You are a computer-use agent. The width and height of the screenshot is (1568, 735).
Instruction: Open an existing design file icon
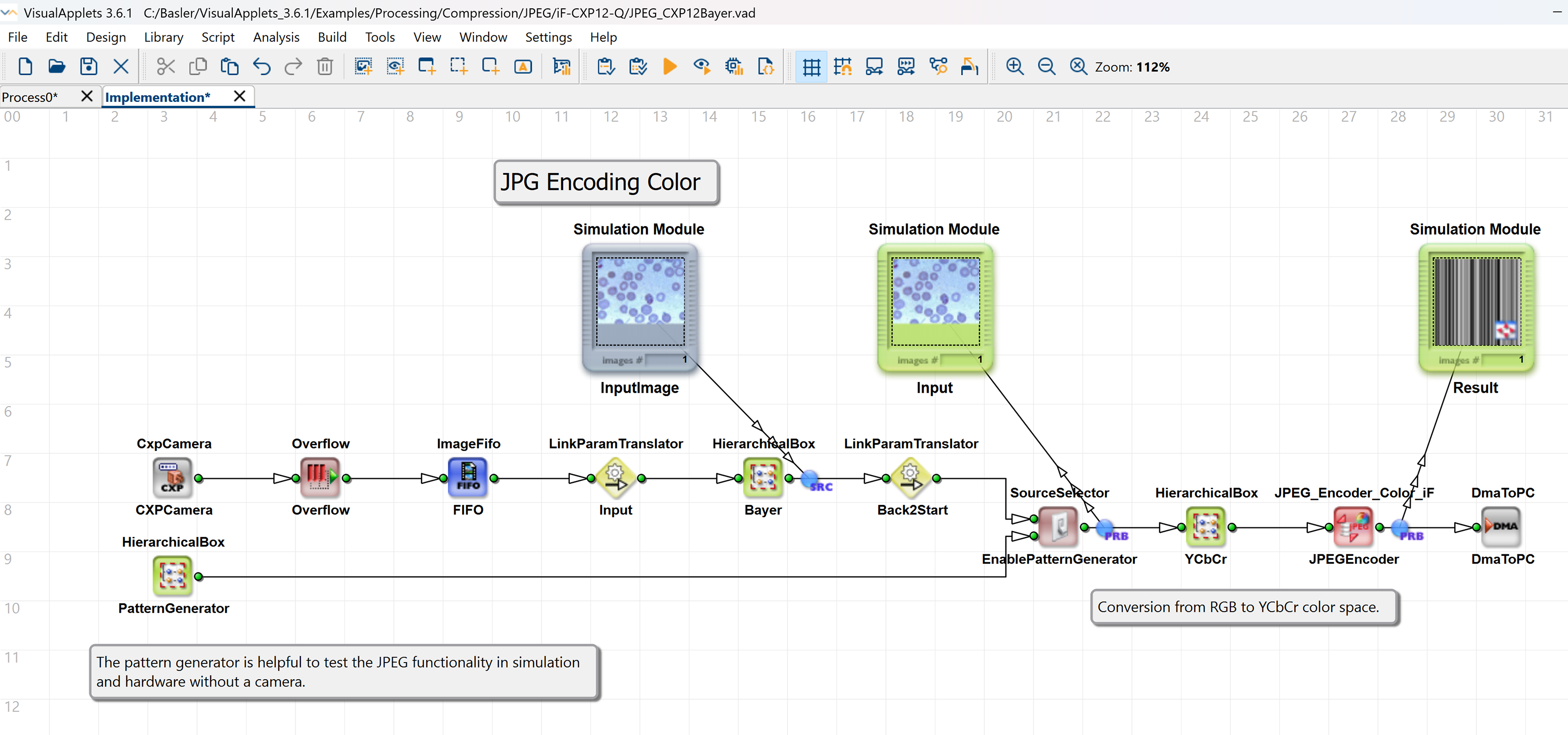click(57, 66)
